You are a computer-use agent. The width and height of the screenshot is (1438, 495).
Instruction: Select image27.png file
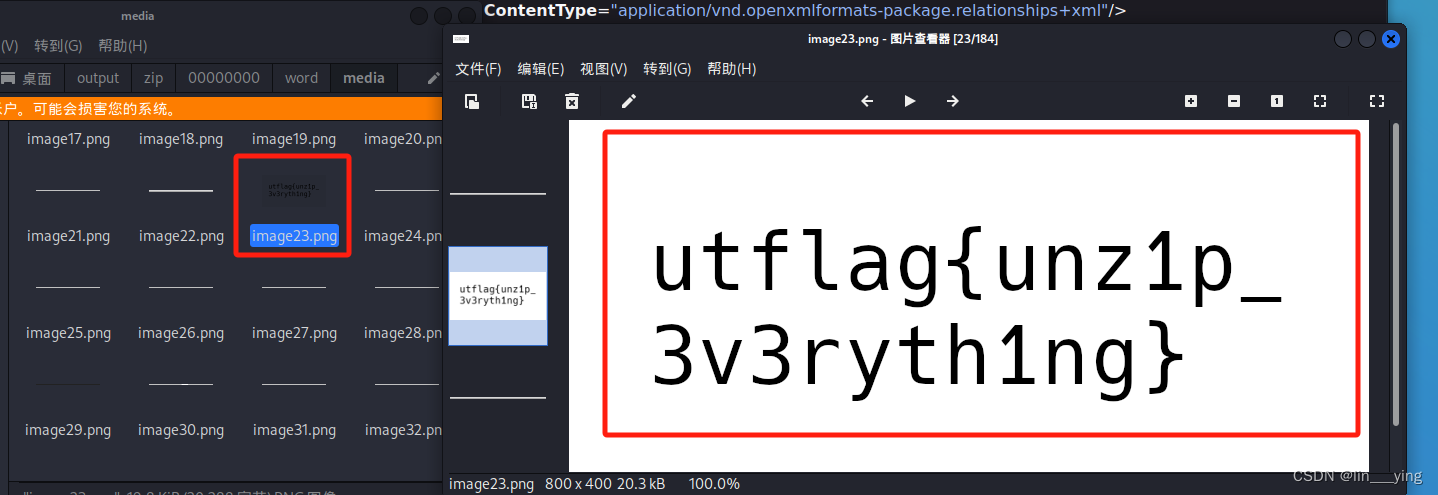coord(294,333)
